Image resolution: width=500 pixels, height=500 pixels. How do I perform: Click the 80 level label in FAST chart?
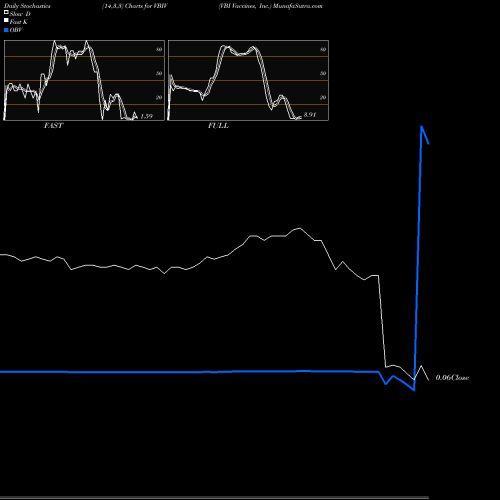(x=159, y=49)
